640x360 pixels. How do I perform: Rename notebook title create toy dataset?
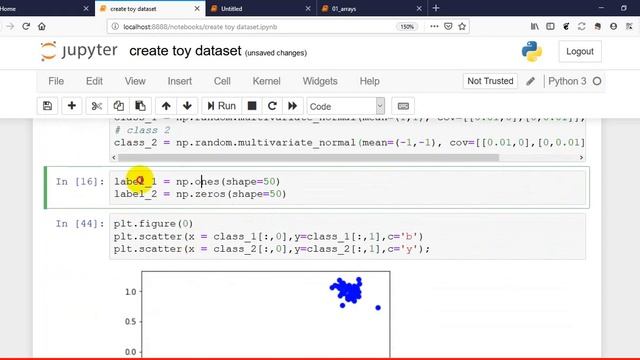(x=185, y=51)
